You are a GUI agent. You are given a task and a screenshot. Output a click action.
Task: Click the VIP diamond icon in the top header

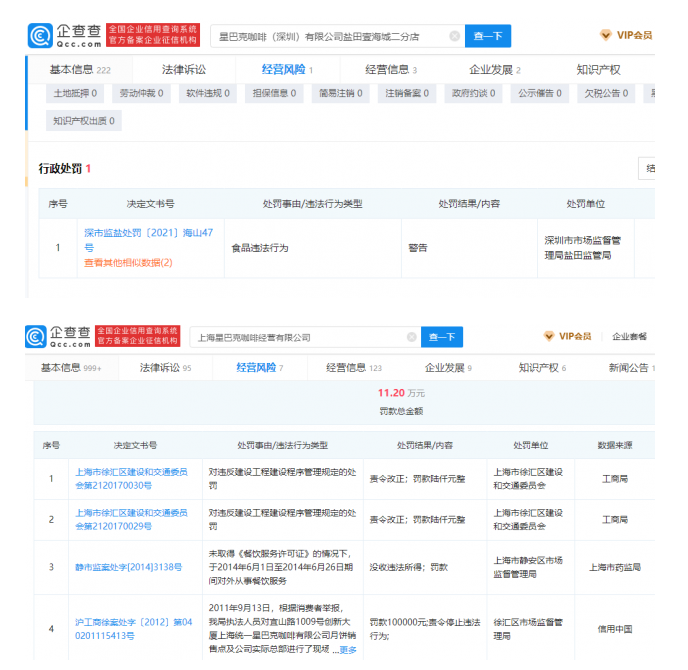tap(606, 35)
